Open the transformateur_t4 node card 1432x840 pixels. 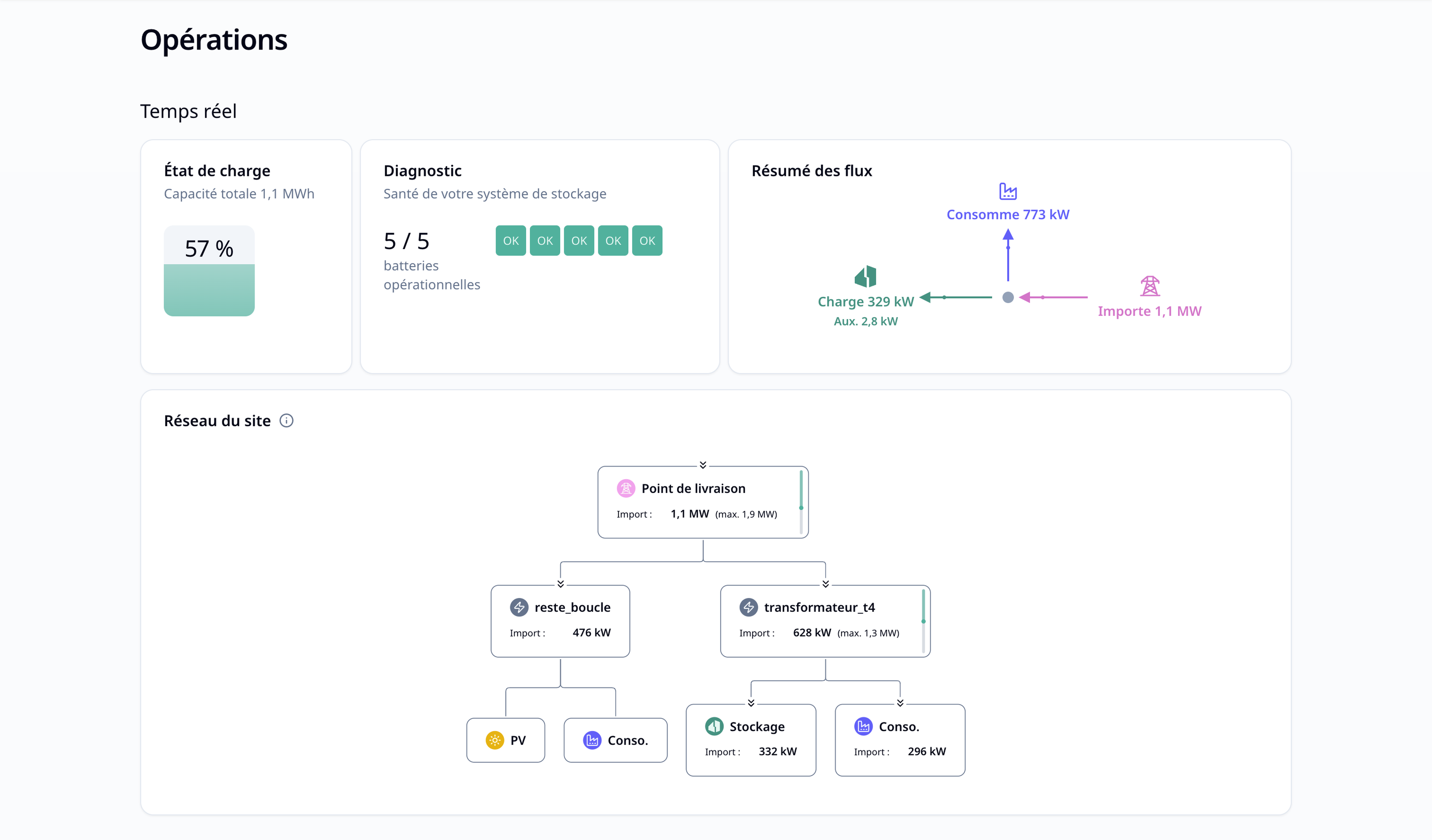click(826, 621)
